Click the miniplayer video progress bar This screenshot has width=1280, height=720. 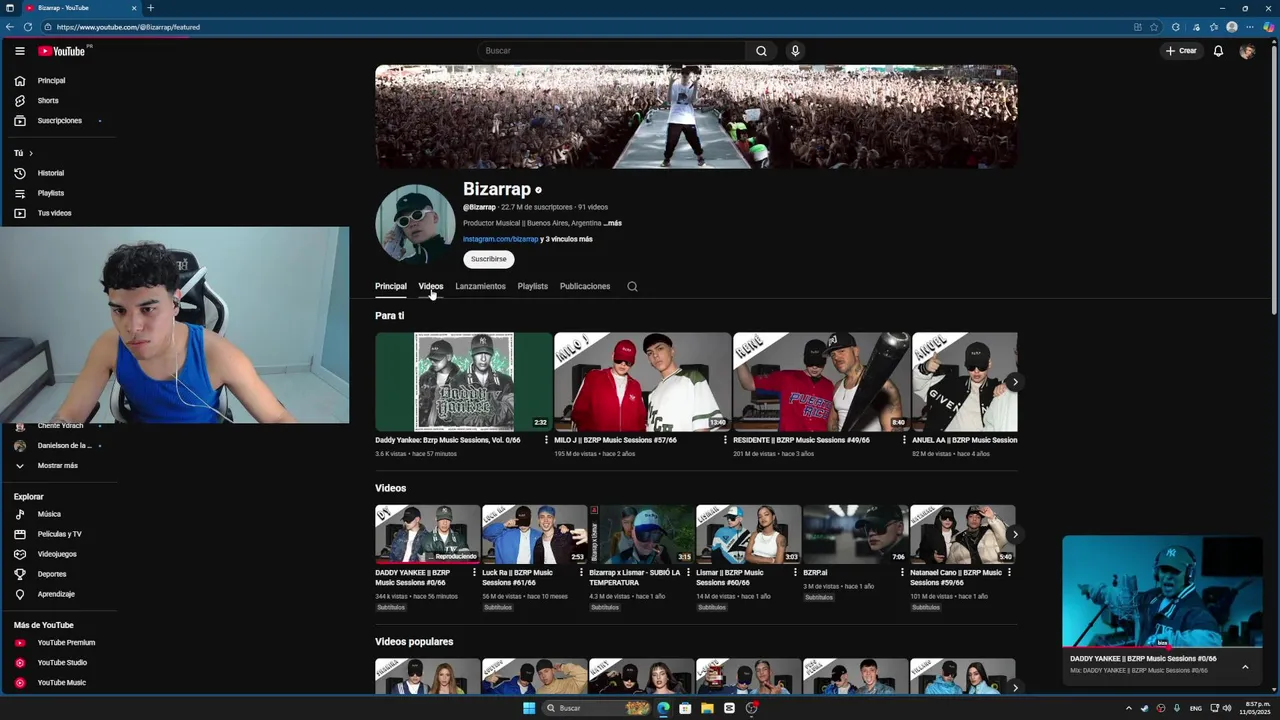1162,647
